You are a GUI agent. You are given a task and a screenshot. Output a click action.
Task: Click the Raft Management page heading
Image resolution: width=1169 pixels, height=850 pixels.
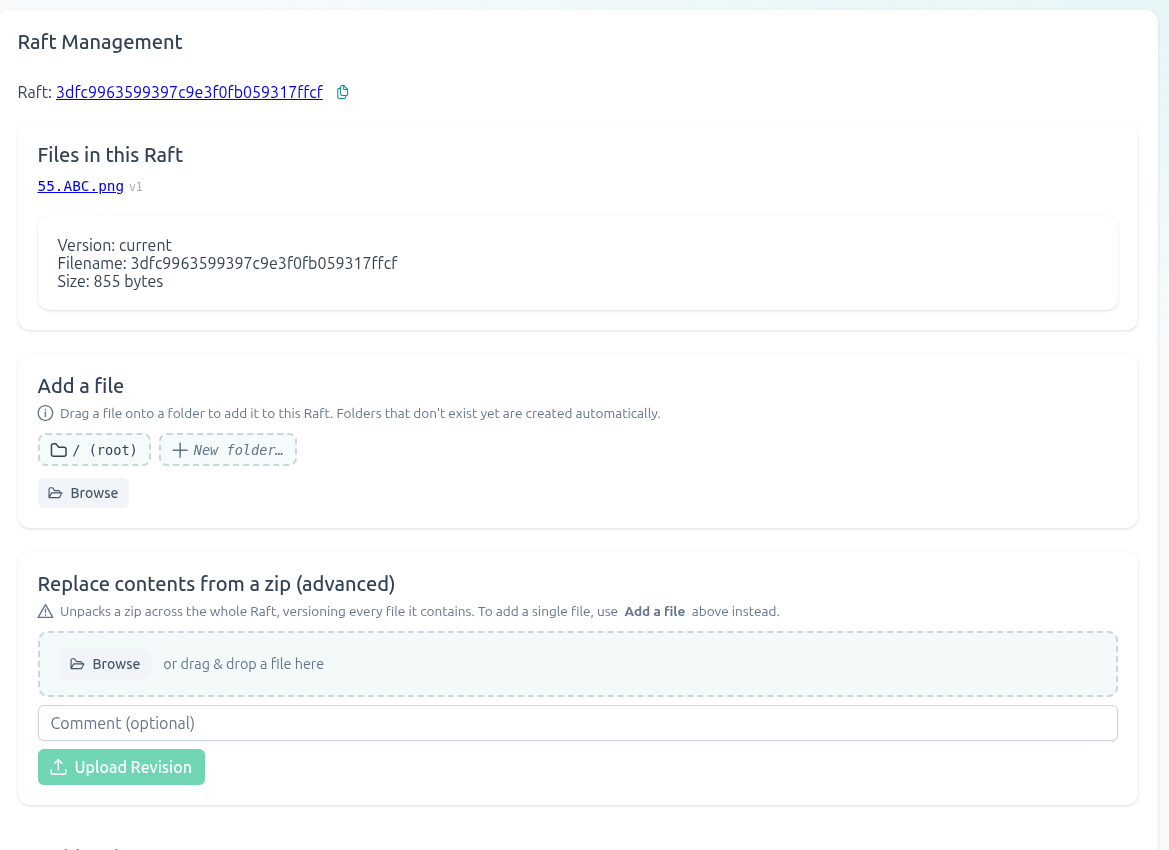pos(100,42)
